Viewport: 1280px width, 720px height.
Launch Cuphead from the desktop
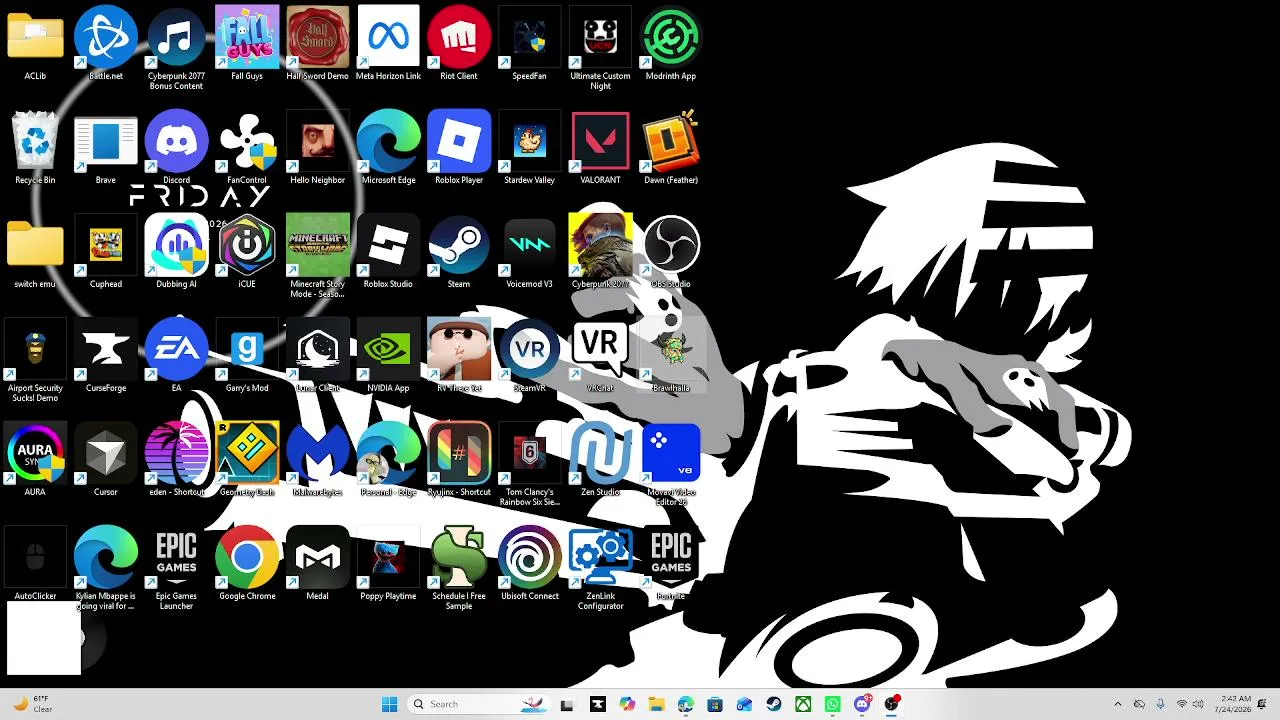(x=106, y=252)
